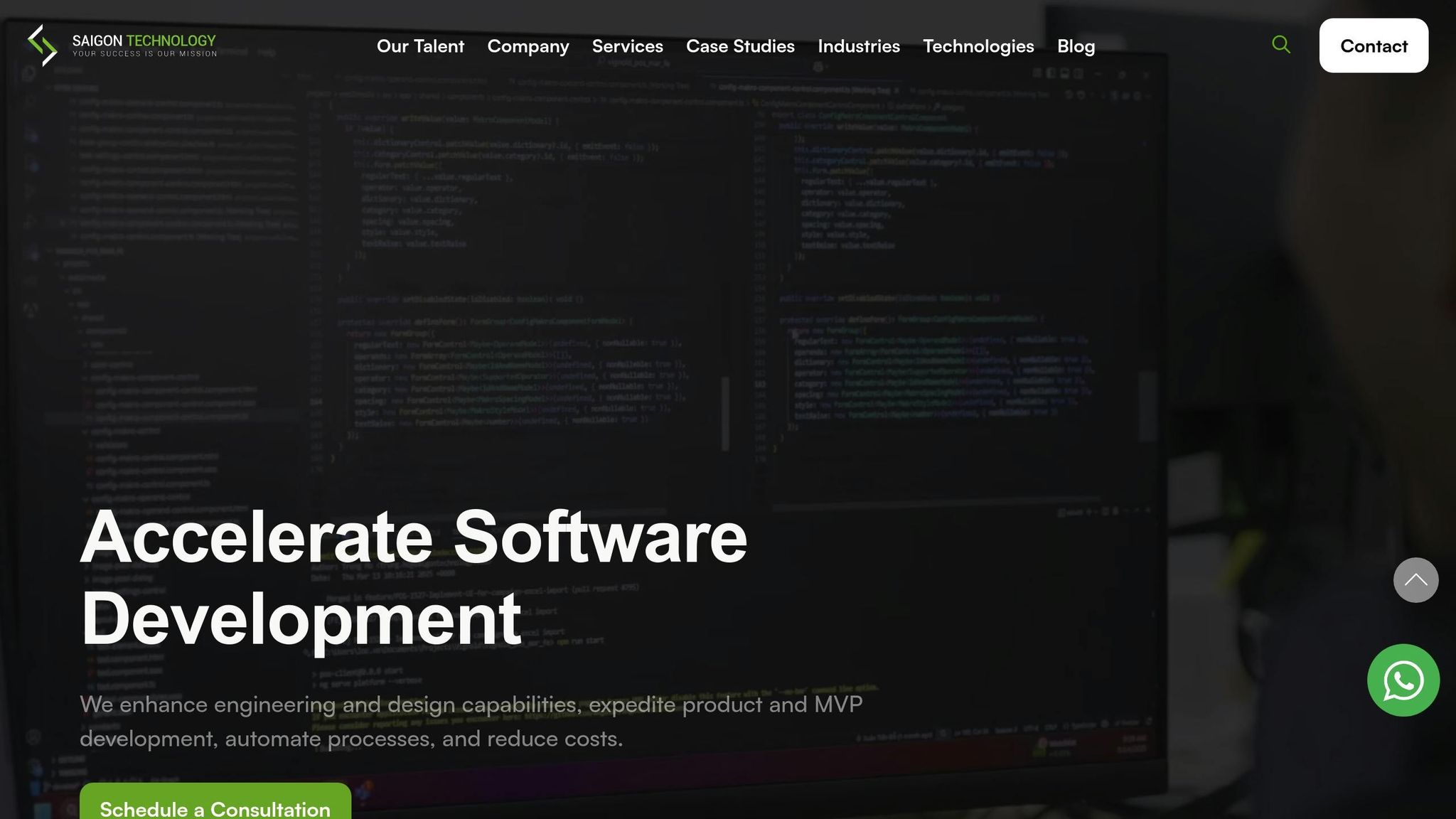This screenshot has width=1456, height=819.
Task: Click the Saigon Technology arrow logo mark
Action: click(42, 45)
